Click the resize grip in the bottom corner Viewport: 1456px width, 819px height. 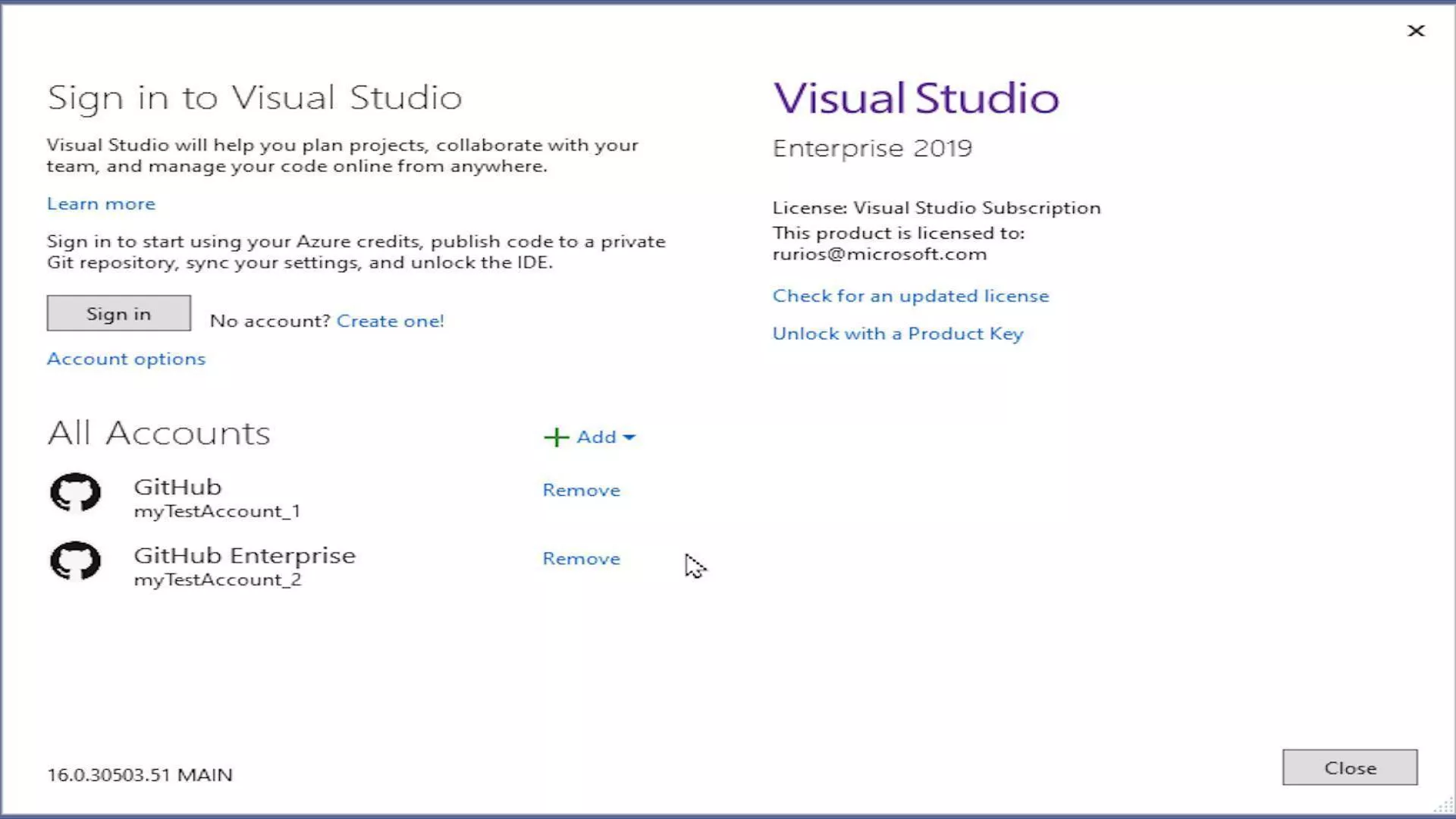[x=1445, y=808]
